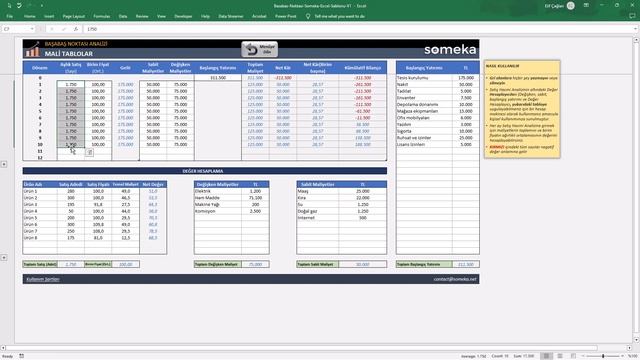Image resolution: width=640 pixels, height=360 pixels.
Task: Click the vertical scrollbar up arrow
Action: 636,40
